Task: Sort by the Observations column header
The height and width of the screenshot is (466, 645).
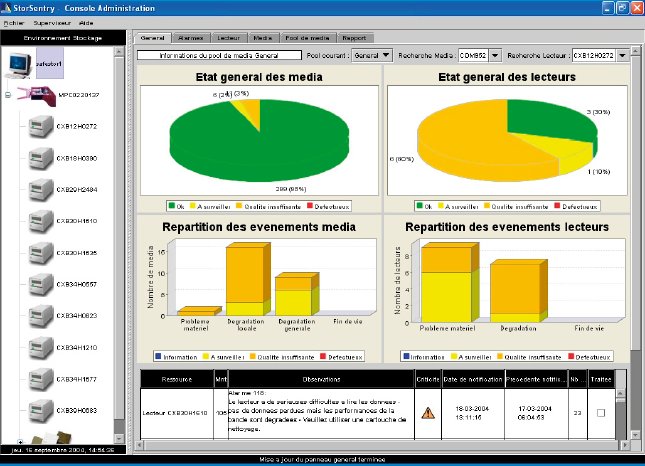Action: pyautogui.click(x=321, y=379)
